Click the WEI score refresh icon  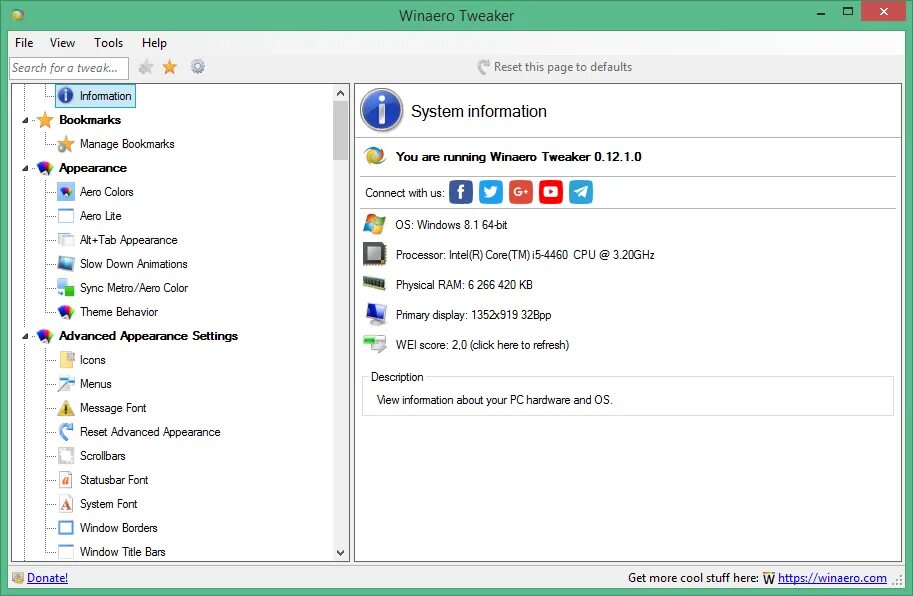[x=374, y=344]
